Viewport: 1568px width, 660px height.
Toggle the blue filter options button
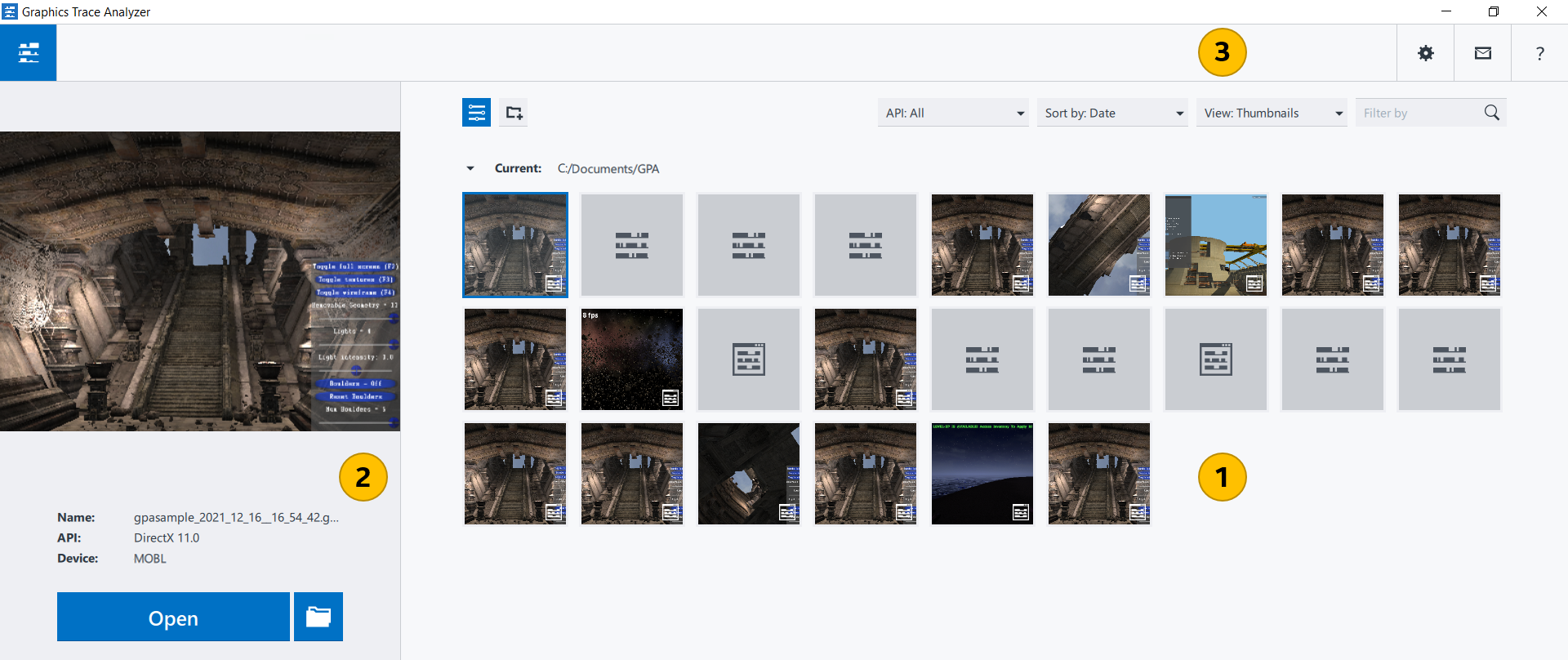(476, 113)
